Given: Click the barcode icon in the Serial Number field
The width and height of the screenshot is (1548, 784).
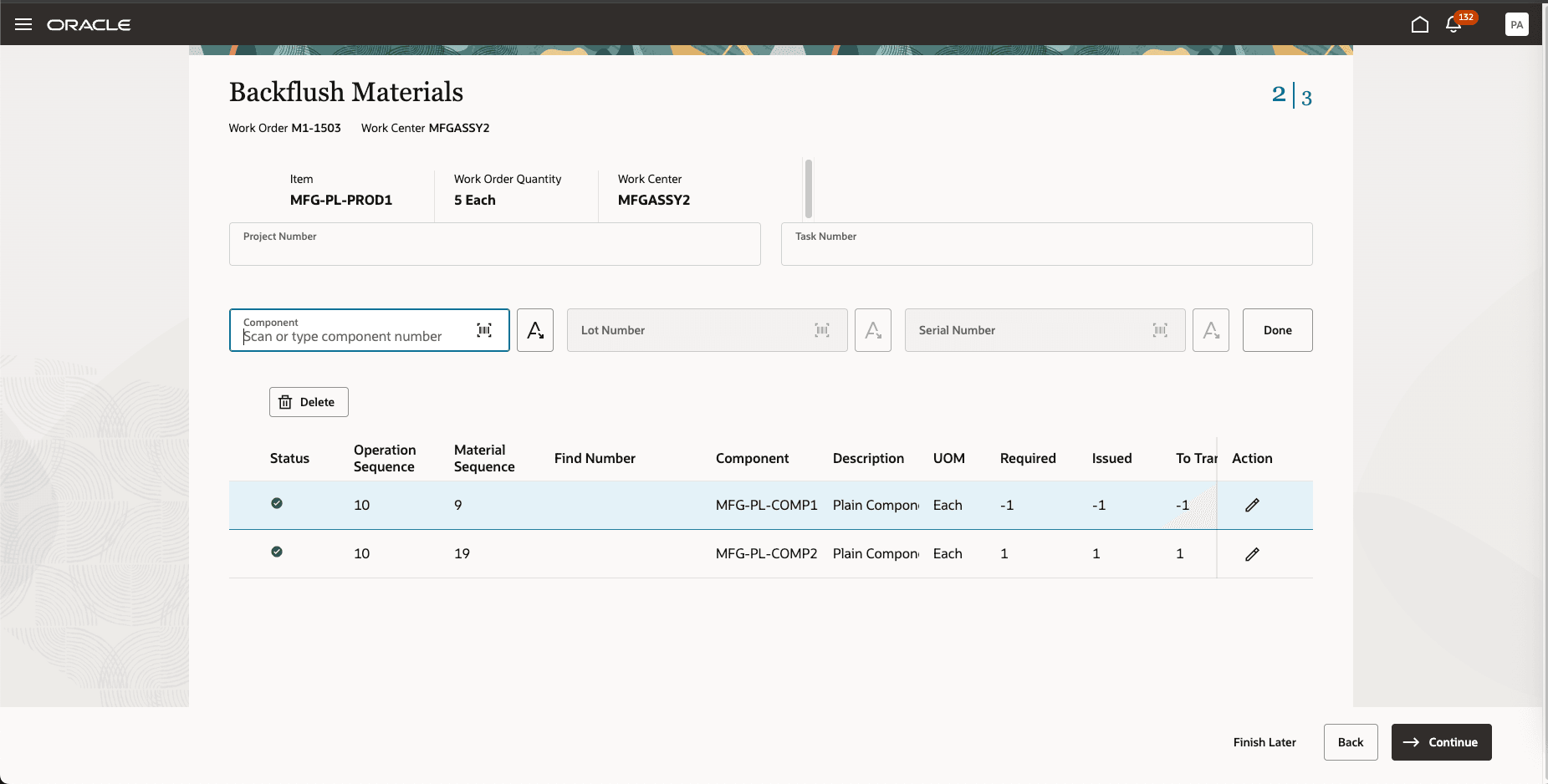Looking at the screenshot, I should pyautogui.click(x=1159, y=330).
